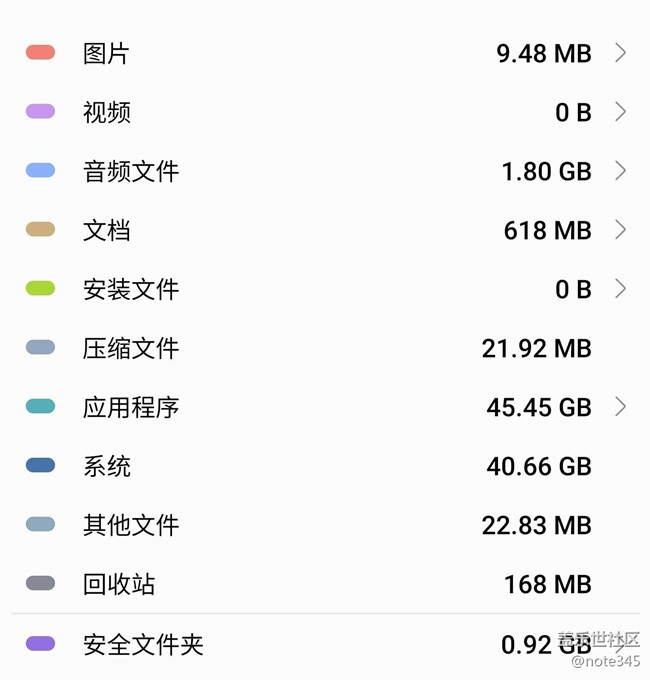Screen dimensions: 650x680
Task: Open the 回收站 storage item
Action: [119, 584]
